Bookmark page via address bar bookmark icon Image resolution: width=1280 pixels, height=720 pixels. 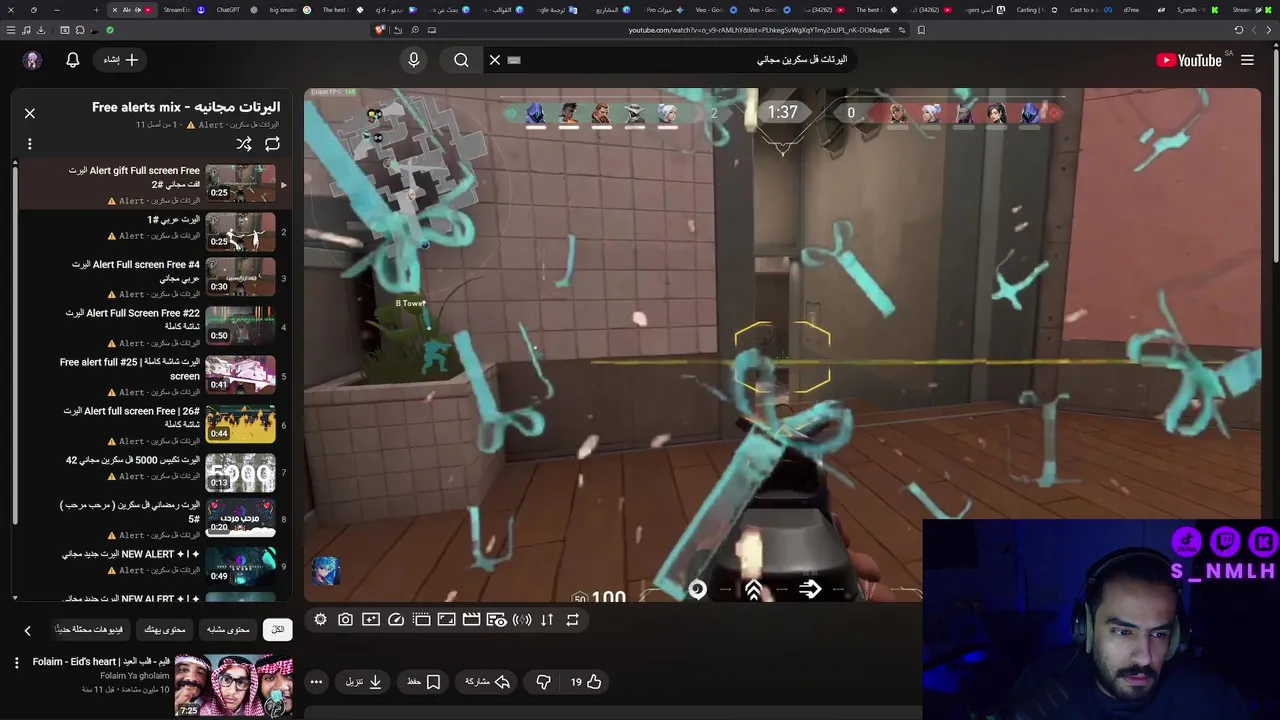pyautogui.click(x=921, y=30)
